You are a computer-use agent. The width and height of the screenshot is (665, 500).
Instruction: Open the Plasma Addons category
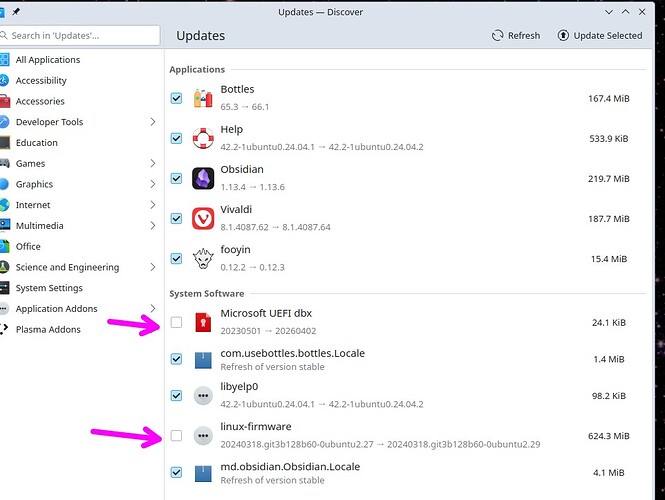[81, 329]
